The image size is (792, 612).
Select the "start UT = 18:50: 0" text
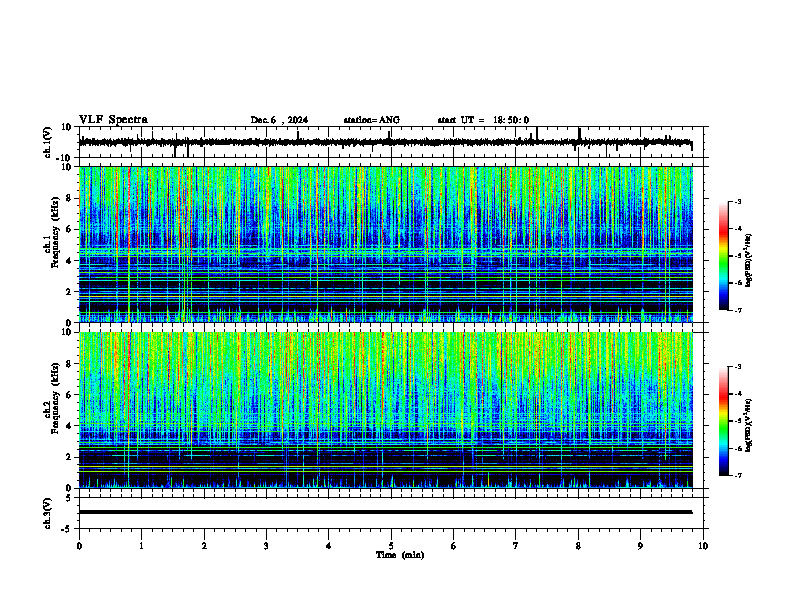coord(483,120)
